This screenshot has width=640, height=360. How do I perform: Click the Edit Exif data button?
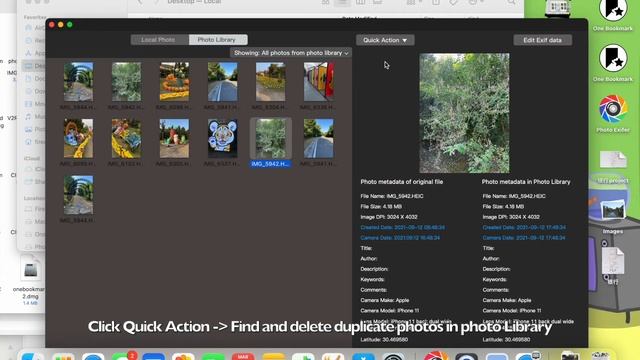point(542,40)
